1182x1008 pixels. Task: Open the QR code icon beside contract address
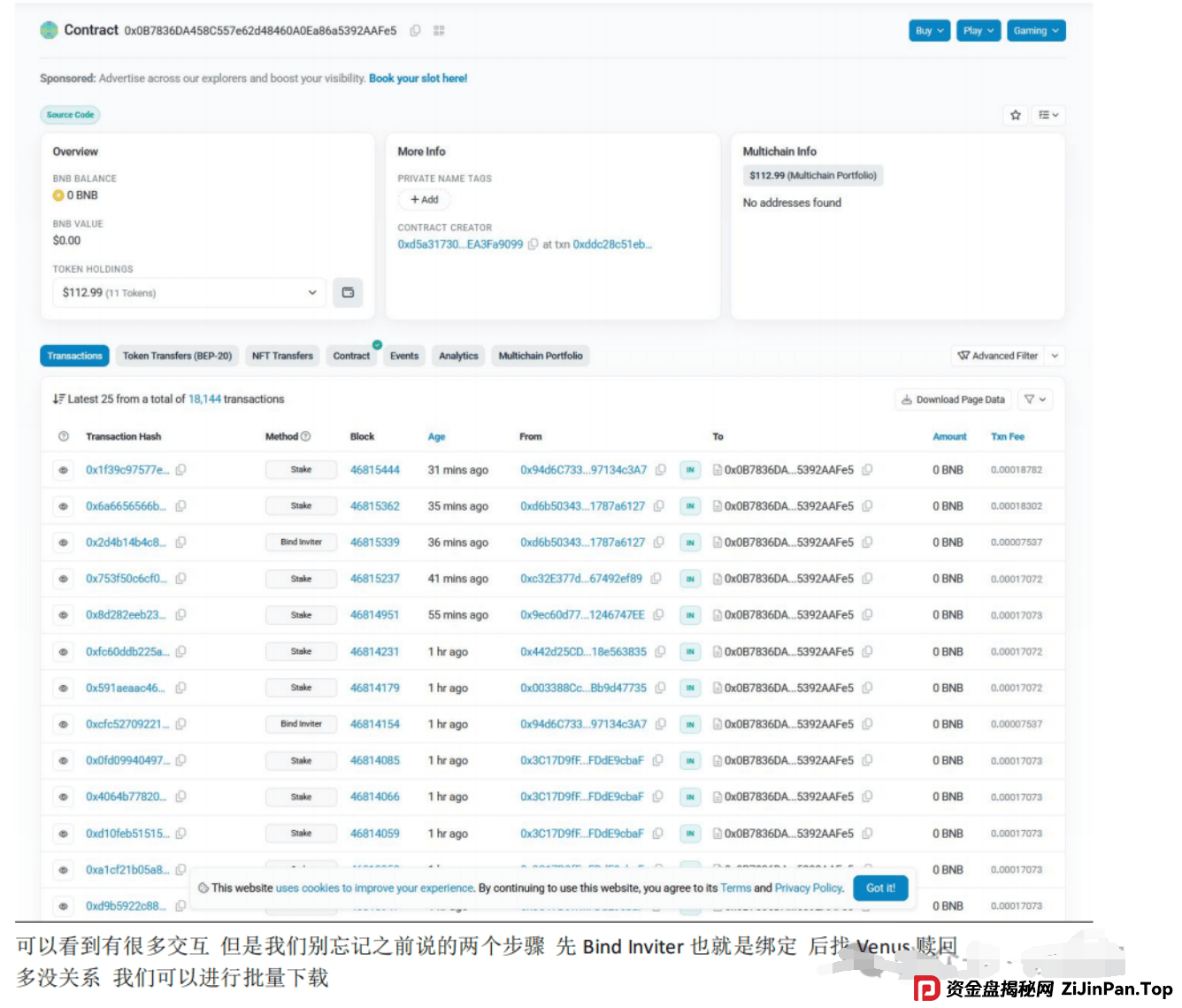(438, 30)
